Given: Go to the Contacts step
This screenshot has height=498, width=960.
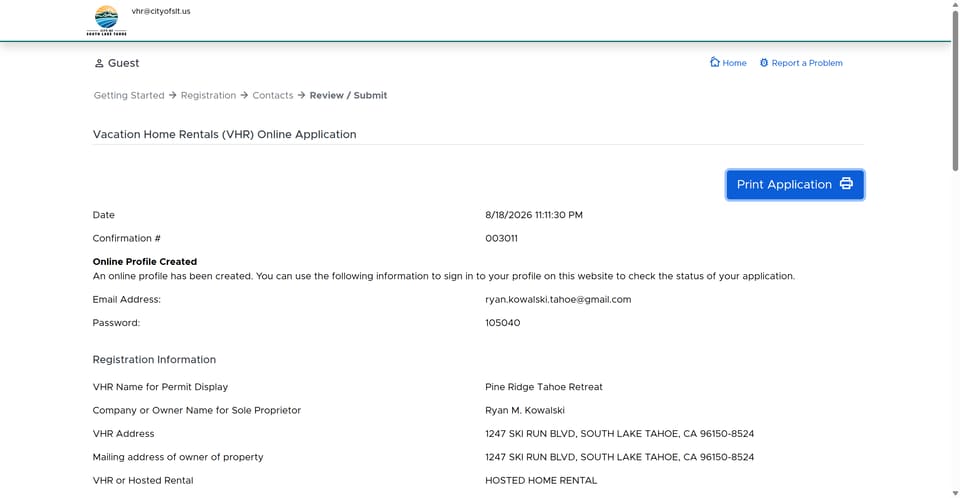Looking at the screenshot, I should point(272,96).
